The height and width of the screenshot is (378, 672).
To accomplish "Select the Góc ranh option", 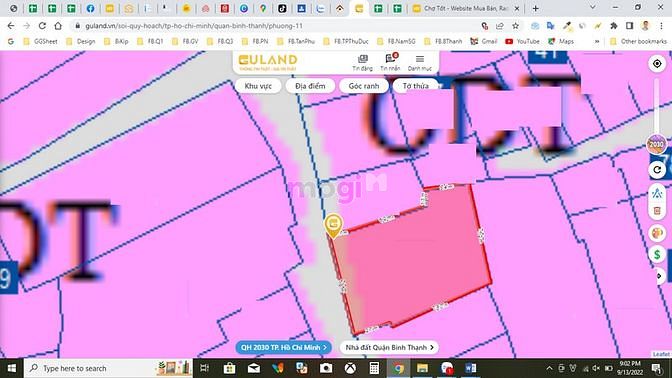I will click(x=363, y=86).
